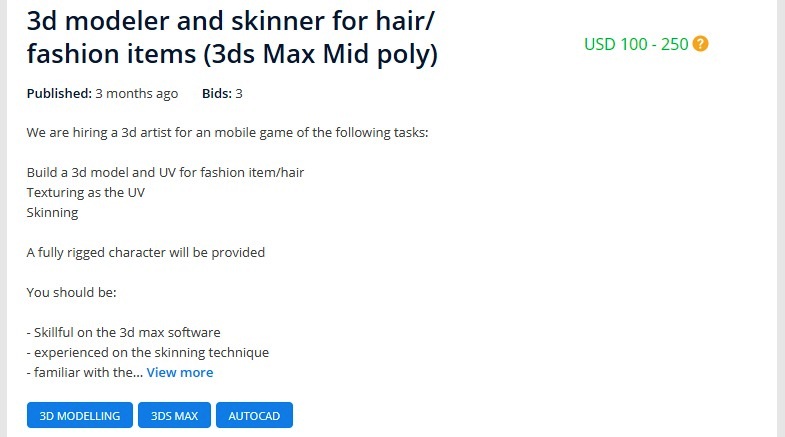Open the 3d modeler and skinner job title

pos(232,37)
